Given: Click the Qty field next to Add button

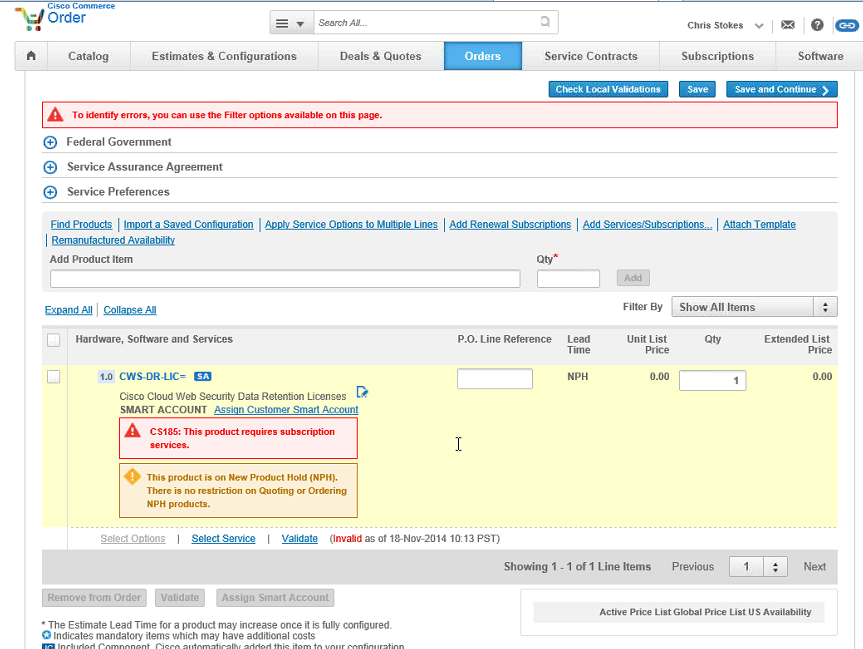Looking at the screenshot, I should (568, 279).
